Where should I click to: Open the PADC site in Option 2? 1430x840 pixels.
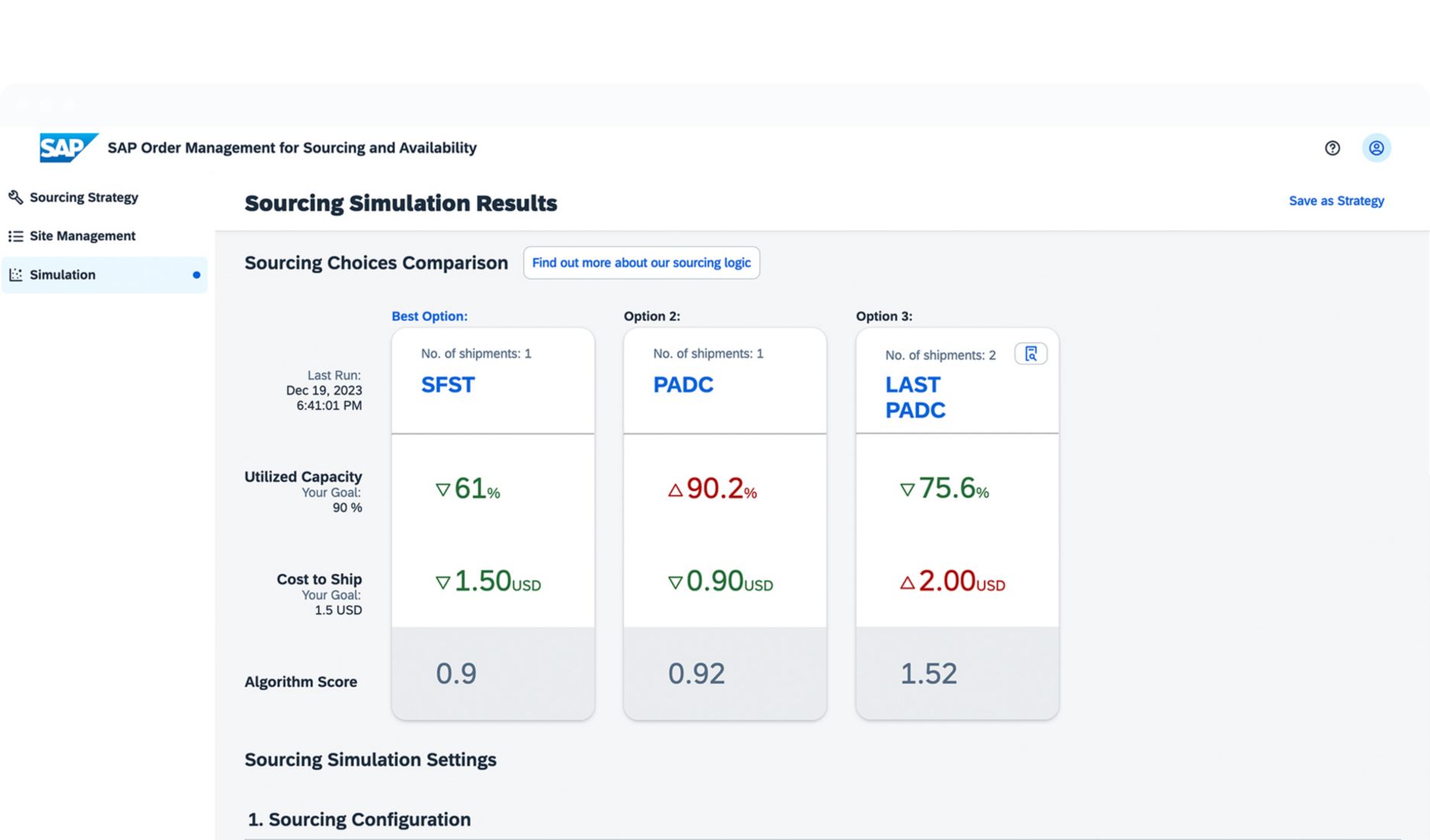[x=683, y=385]
